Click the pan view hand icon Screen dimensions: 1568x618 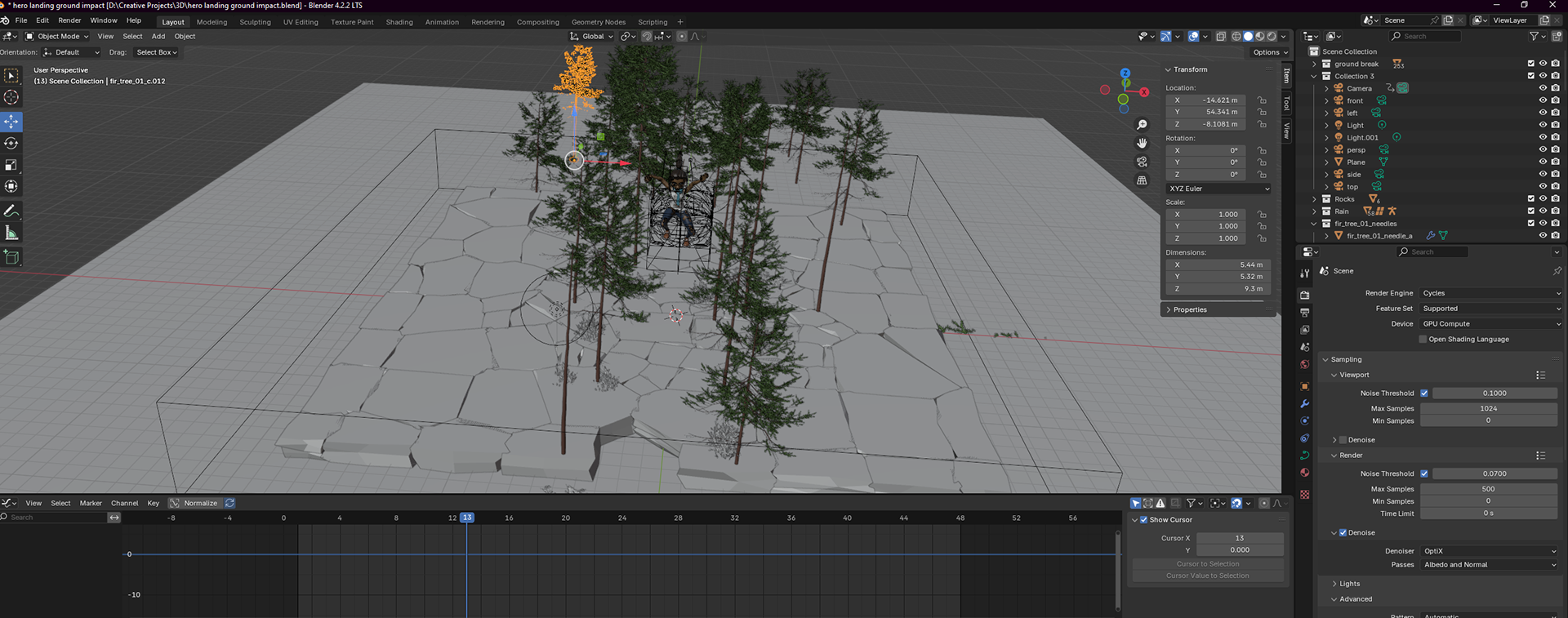[1142, 143]
